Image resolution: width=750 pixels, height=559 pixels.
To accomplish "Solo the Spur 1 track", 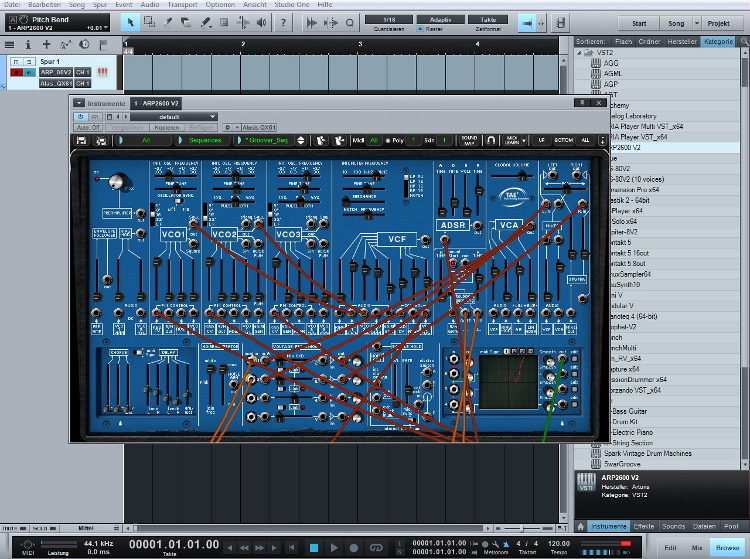I will click(30, 62).
